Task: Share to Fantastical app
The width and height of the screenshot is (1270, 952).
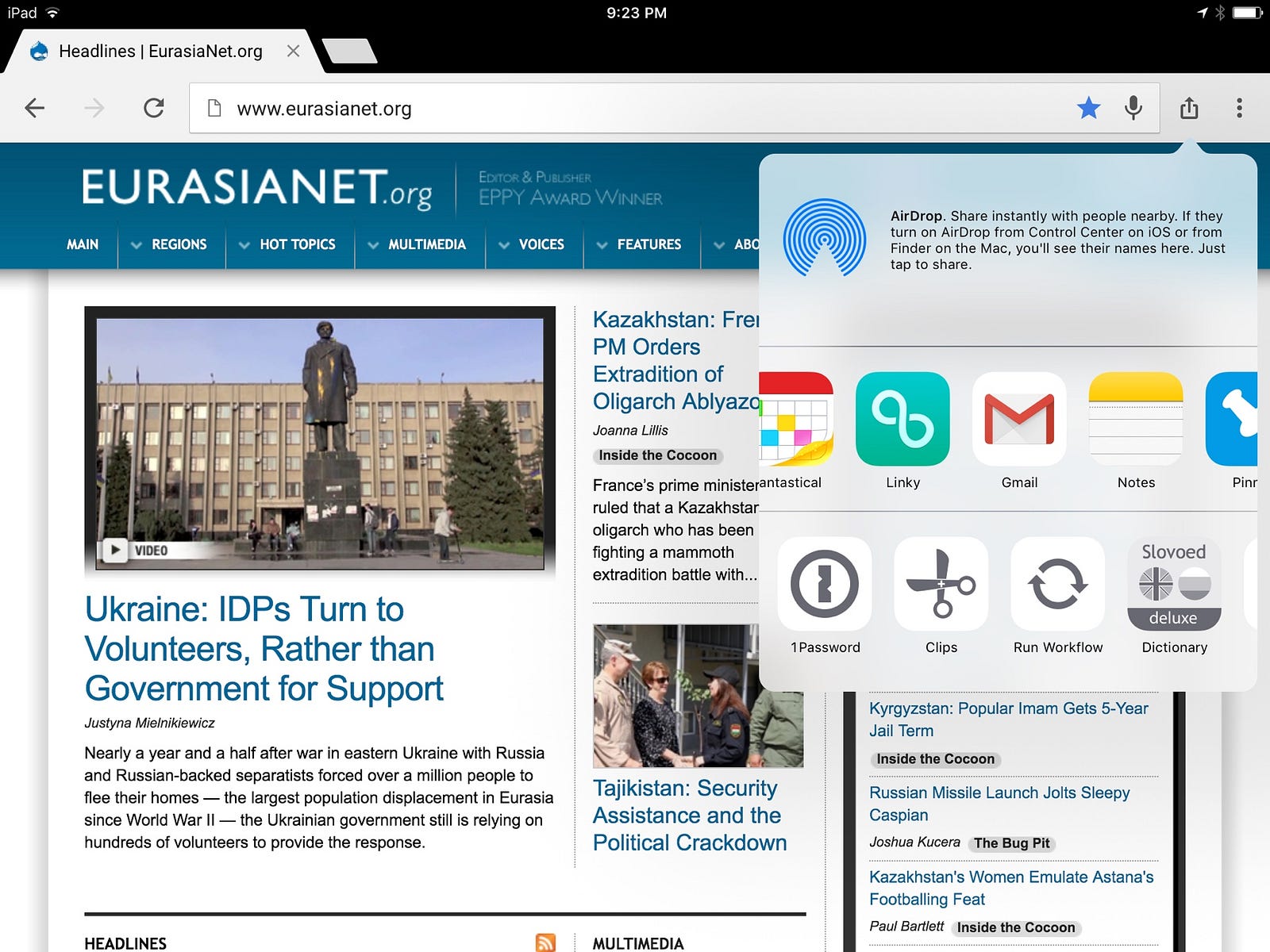Action: point(796,418)
